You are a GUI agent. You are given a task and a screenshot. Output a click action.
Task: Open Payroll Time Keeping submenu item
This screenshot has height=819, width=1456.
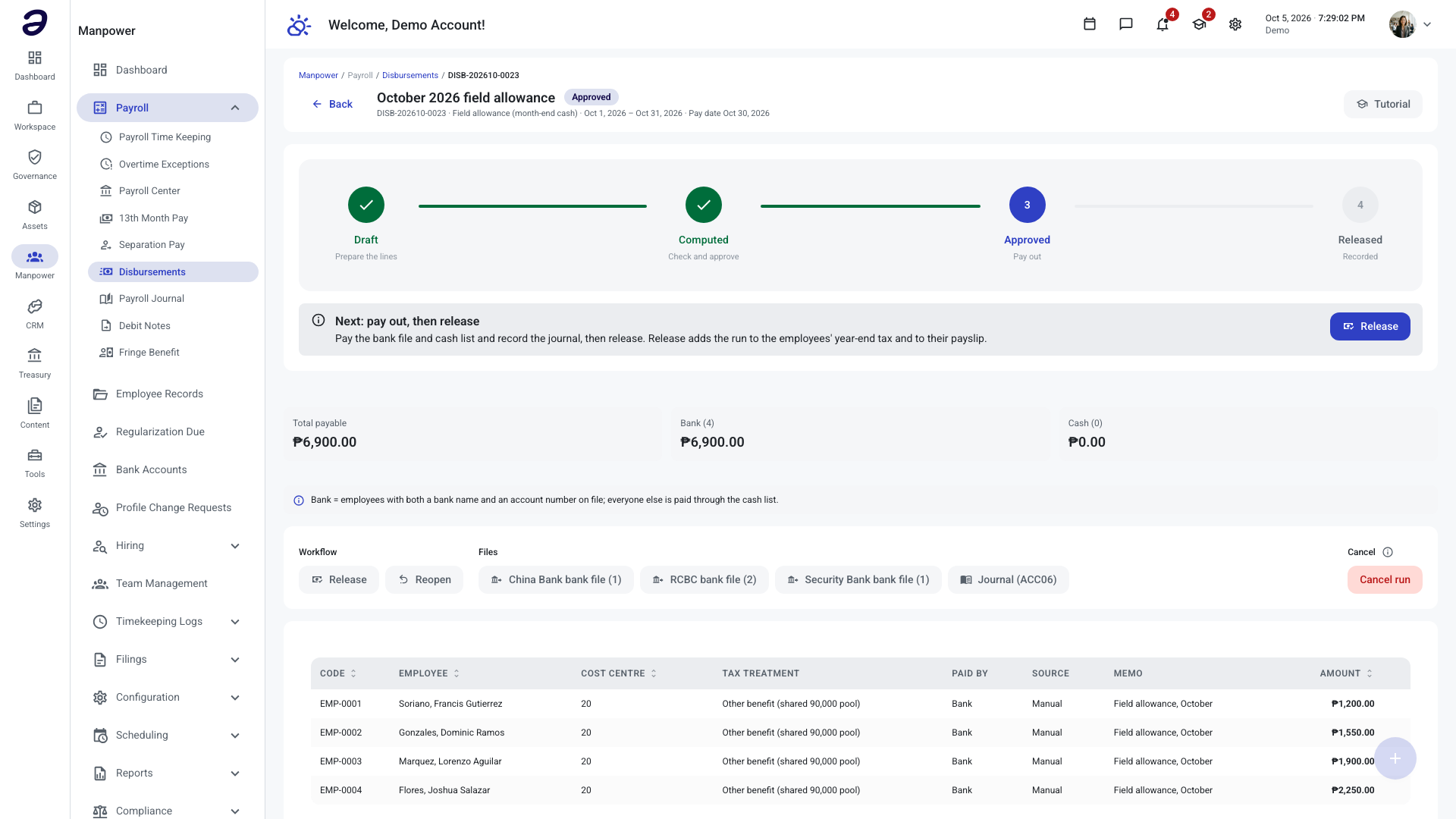(173, 137)
